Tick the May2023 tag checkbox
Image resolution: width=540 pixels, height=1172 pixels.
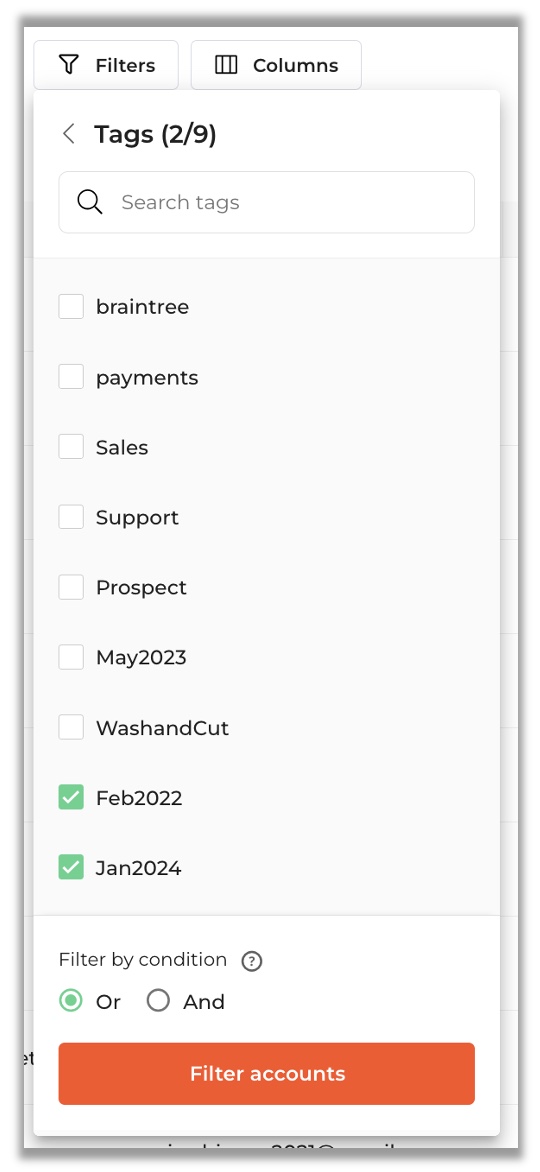tap(71, 658)
